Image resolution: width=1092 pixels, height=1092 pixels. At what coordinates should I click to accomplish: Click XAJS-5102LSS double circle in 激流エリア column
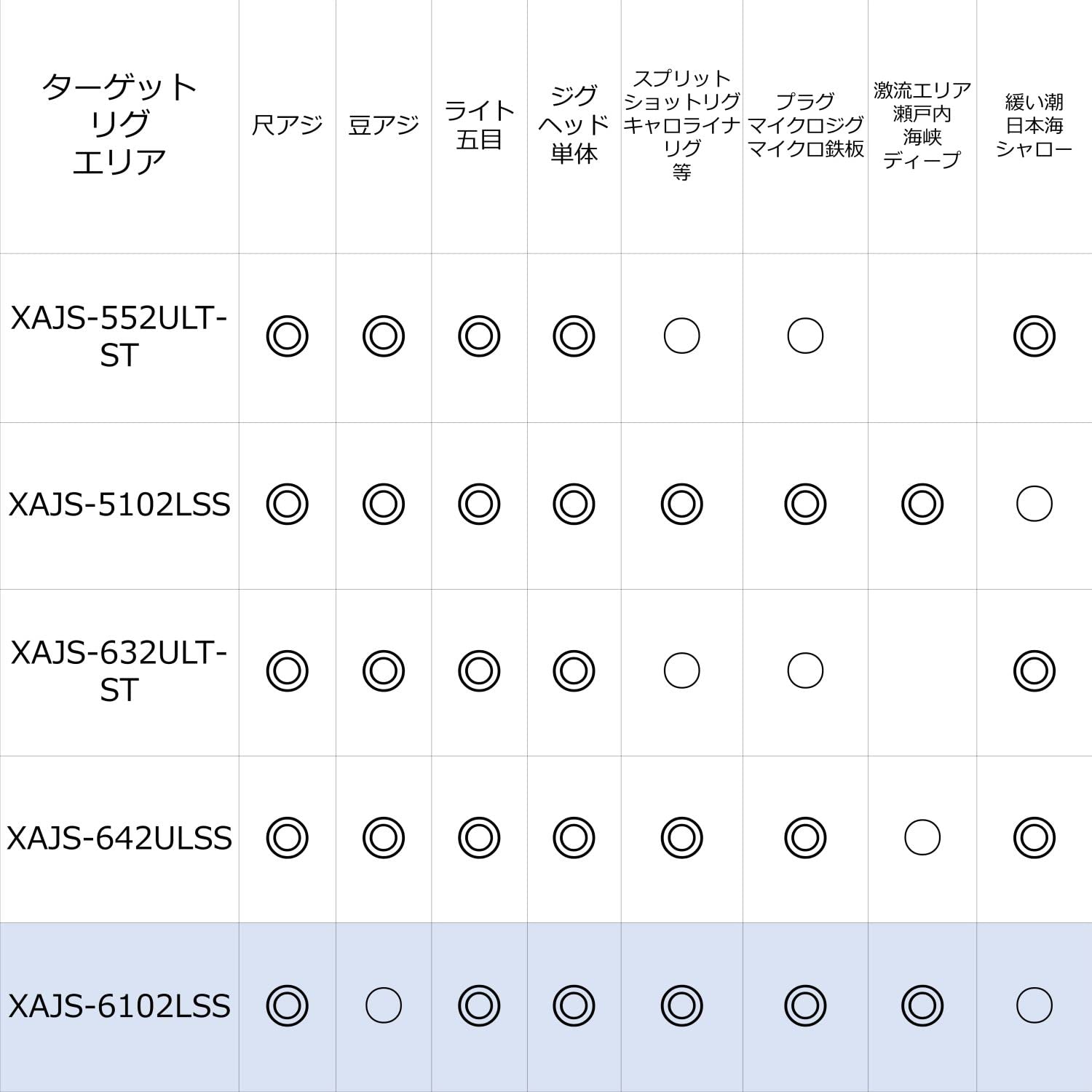922,504
